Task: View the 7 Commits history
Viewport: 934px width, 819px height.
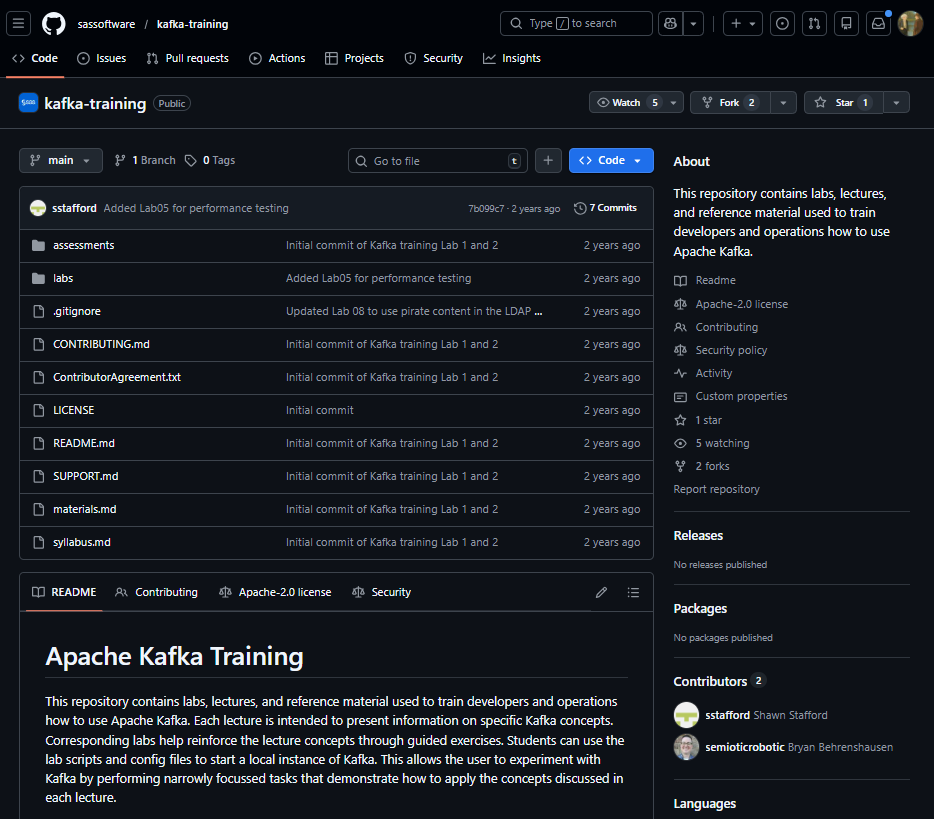Action: [x=606, y=208]
